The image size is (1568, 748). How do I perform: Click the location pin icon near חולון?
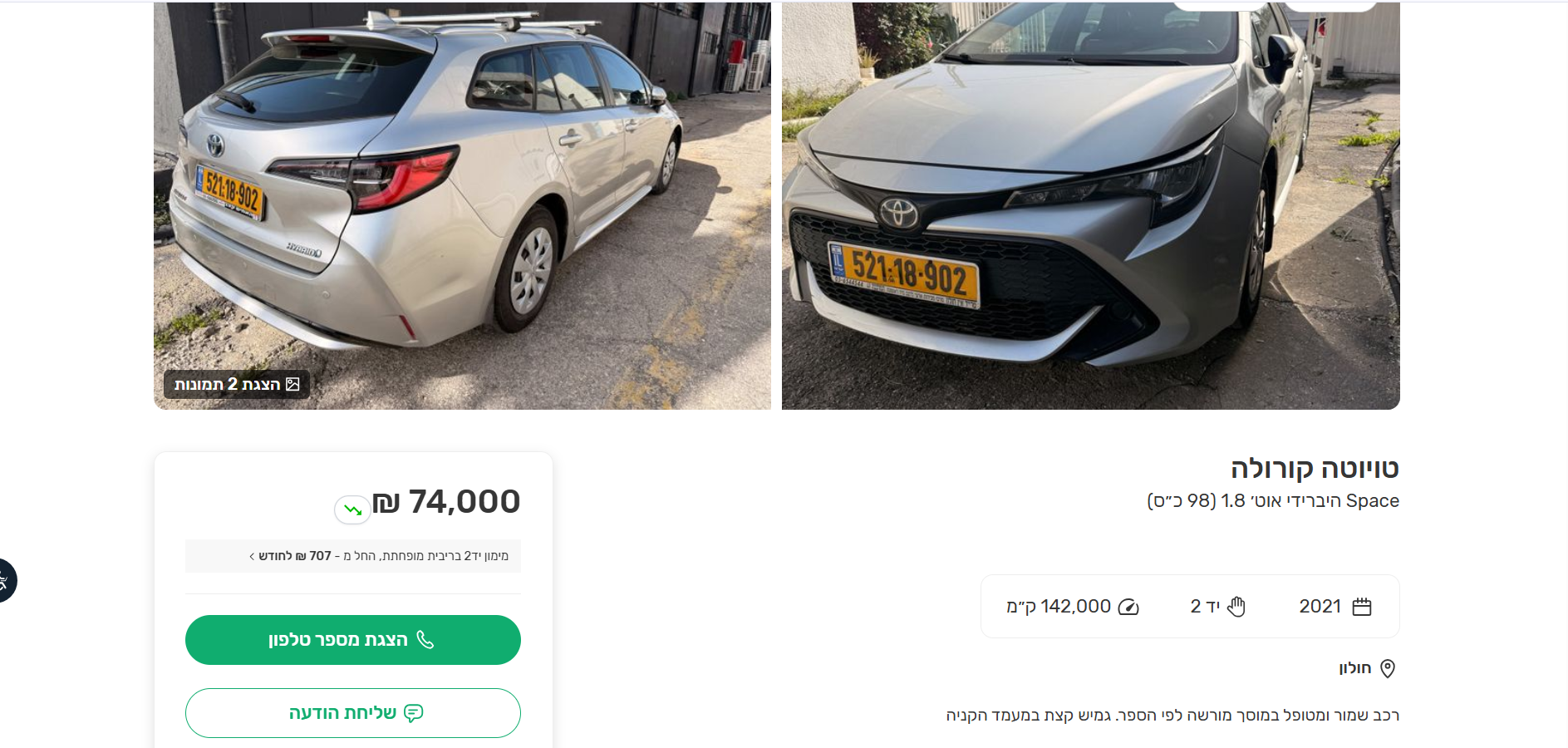tap(1388, 668)
